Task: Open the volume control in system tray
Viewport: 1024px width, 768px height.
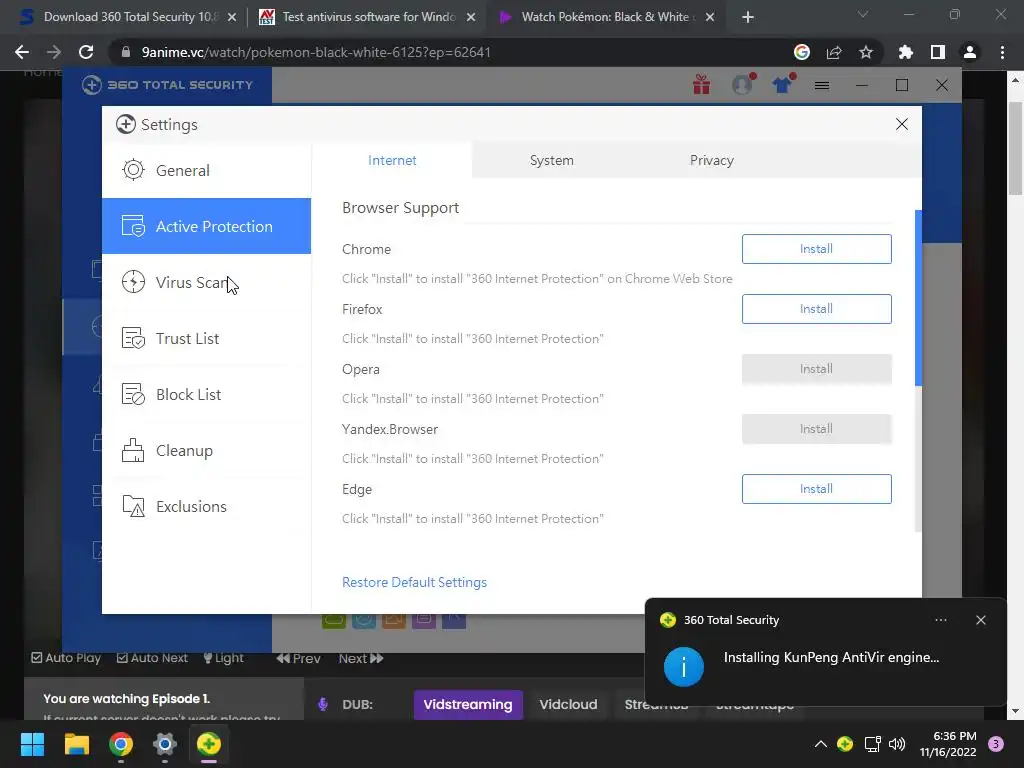Action: (x=897, y=744)
